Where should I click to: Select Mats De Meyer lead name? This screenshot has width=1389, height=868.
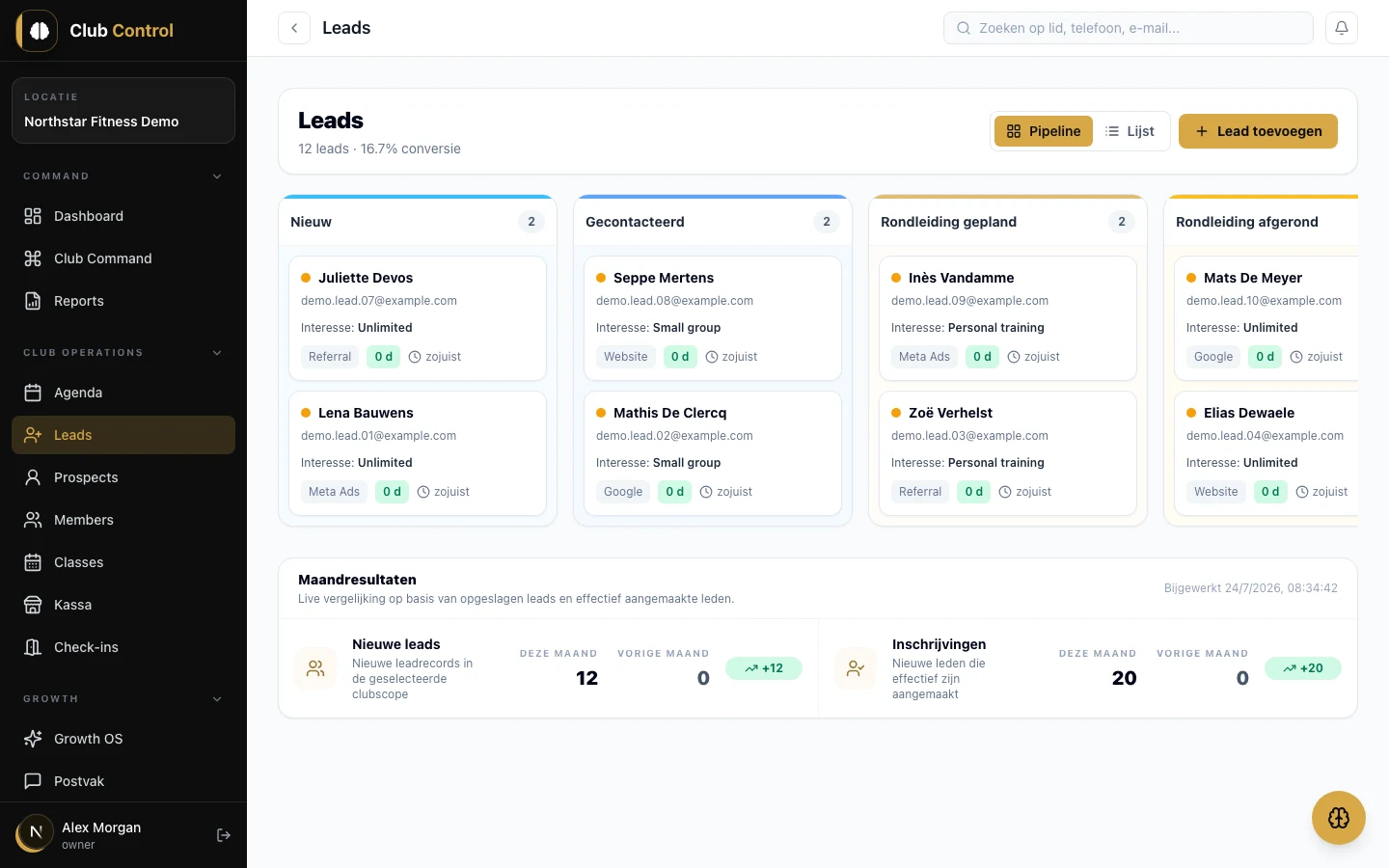coord(1253,278)
